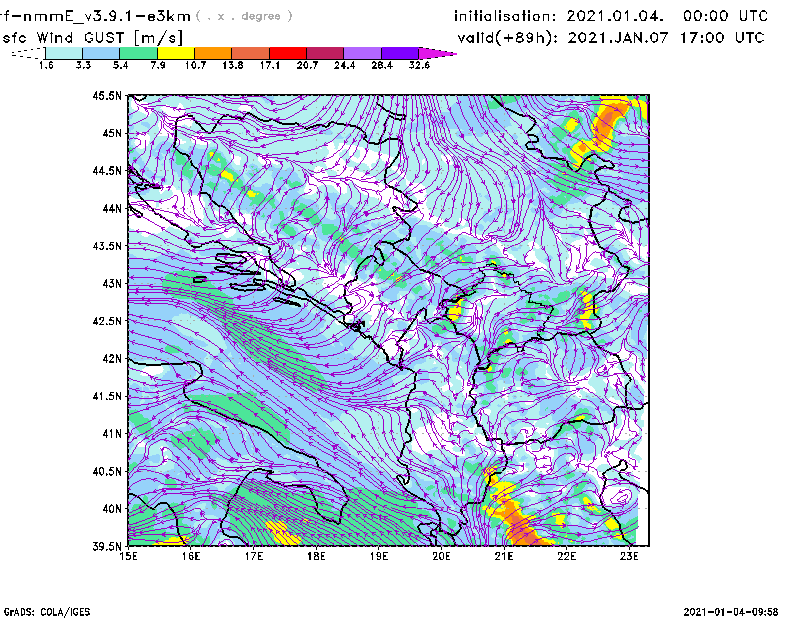Image resolution: width=800 pixels, height=618 pixels.
Task: Click the 'GrADS: COLA/IGES' credit text
Action: [x=47, y=612]
